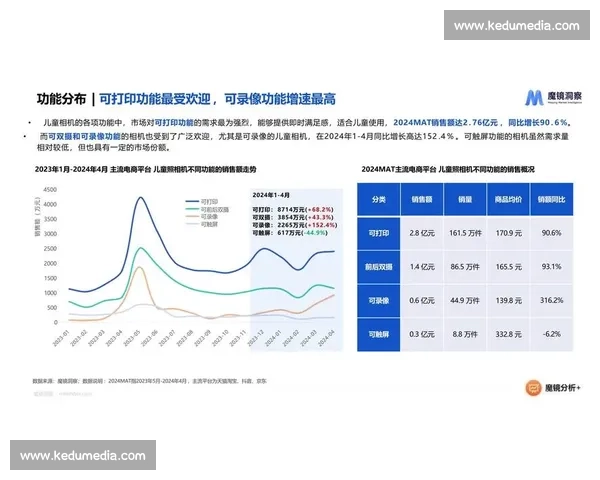The width and height of the screenshot is (600, 480).
Task: Click the 93.1% growth cell
Action: 551,266
